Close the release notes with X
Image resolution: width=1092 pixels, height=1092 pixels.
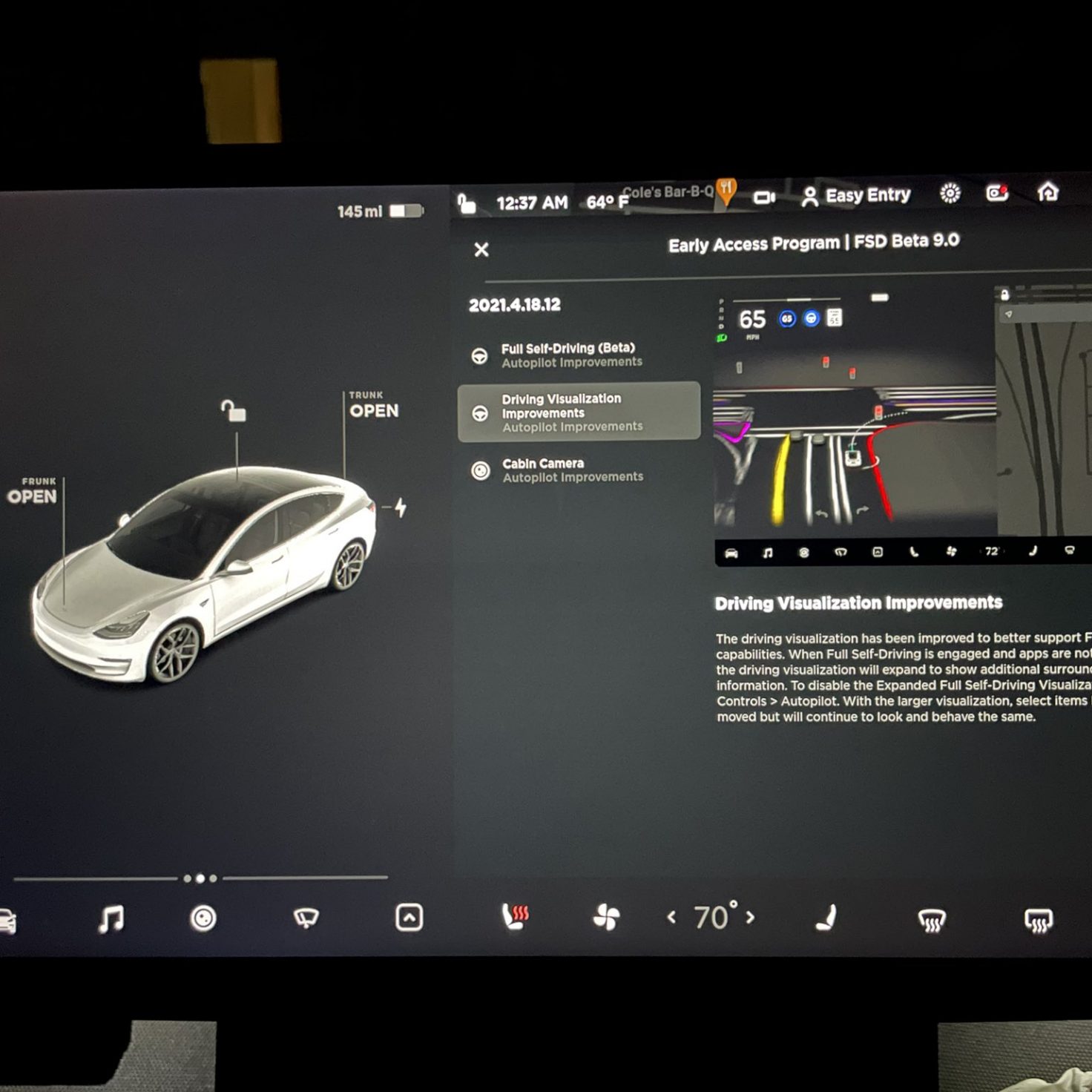pos(481,249)
